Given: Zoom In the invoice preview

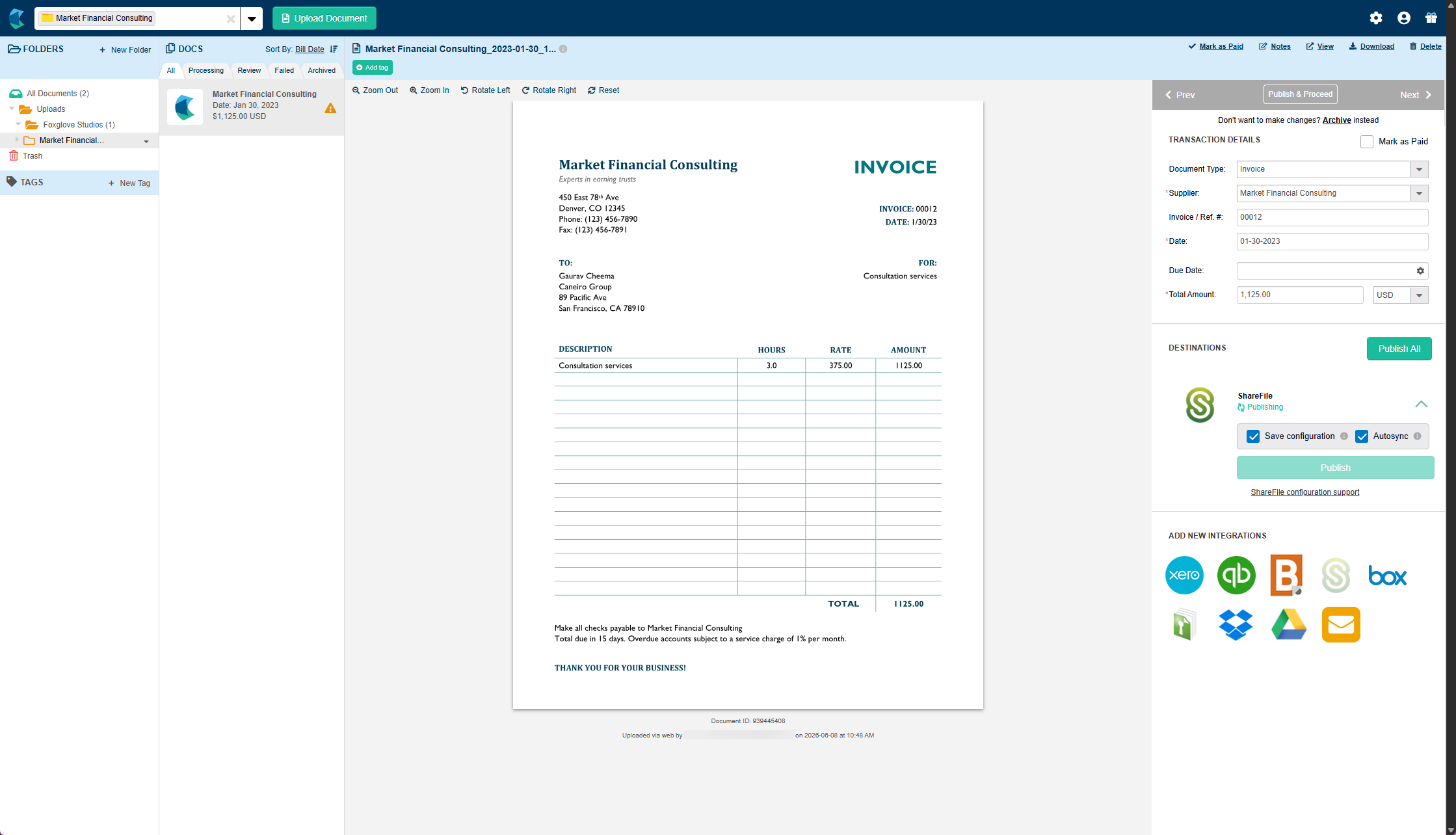Looking at the screenshot, I should [429, 90].
